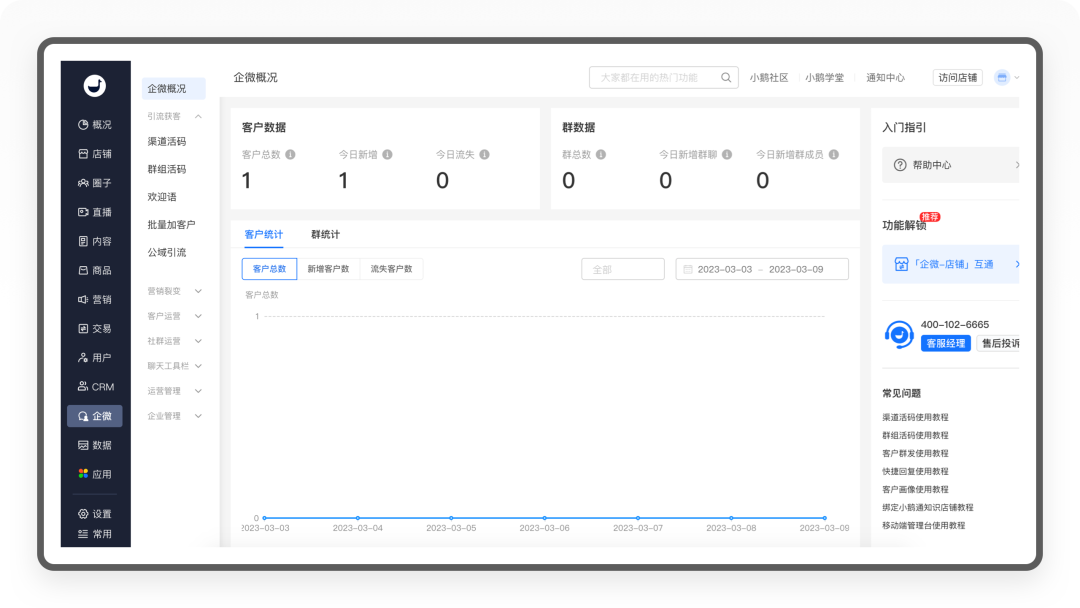Open the 直播 live streaming icon
Image resolution: width=1080 pixels, height=608 pixels.
click(x=84, y=212)
